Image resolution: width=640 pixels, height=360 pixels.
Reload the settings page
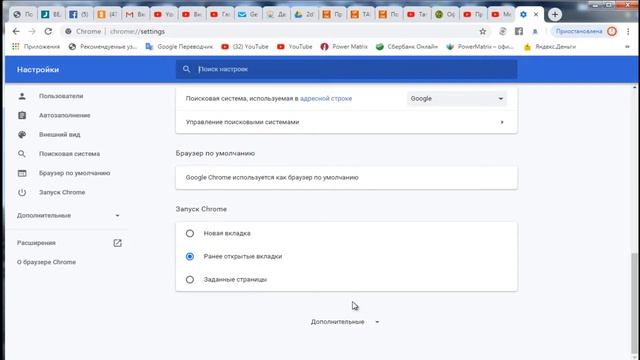[48, 31]
